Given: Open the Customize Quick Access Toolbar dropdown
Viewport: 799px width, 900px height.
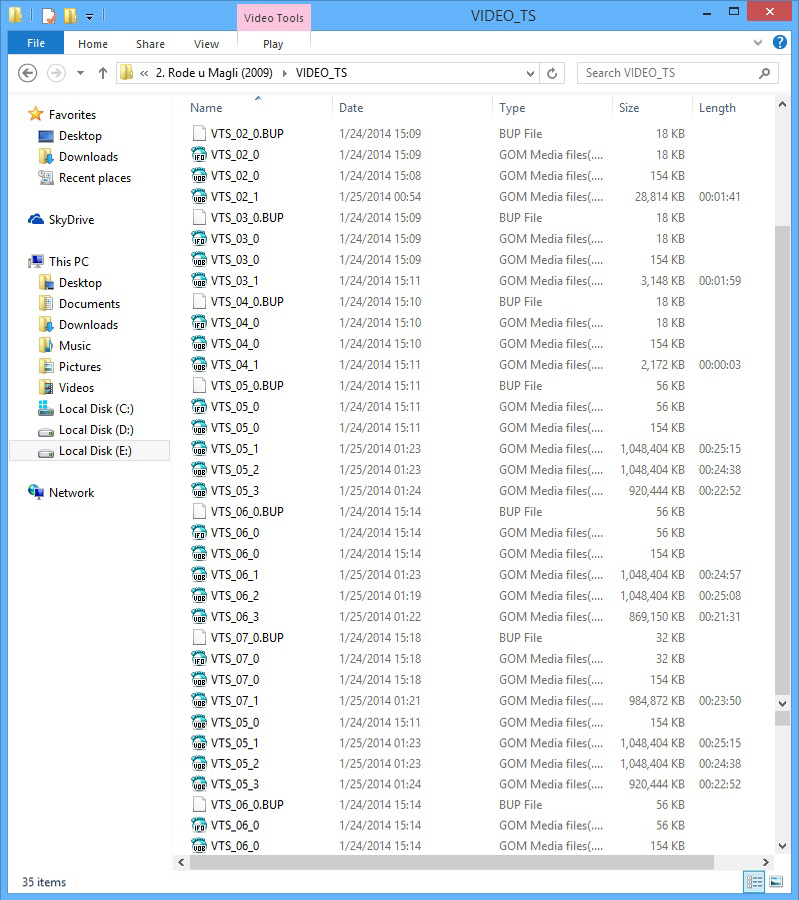Looking at the screenshot, I should point(90,16).
